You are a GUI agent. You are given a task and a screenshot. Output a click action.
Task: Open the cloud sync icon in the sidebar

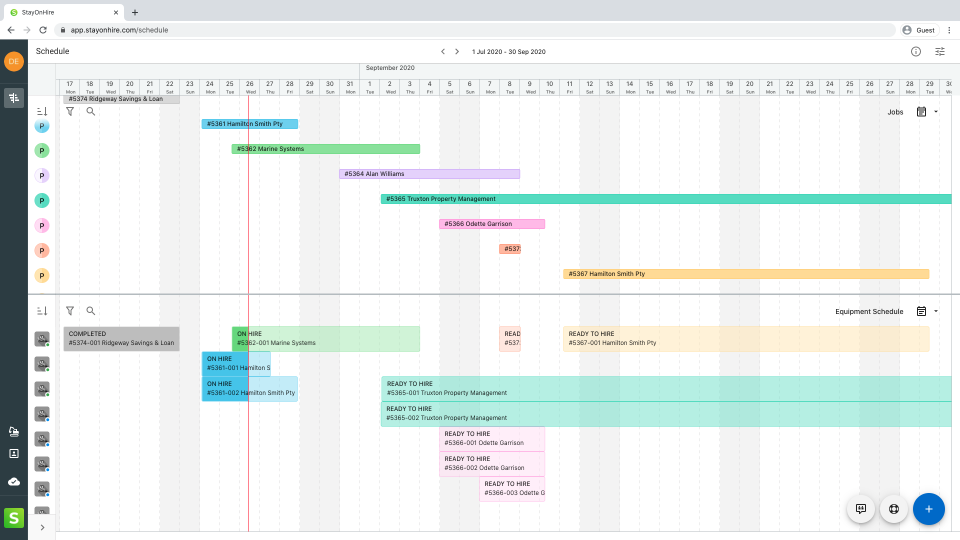[x=13, y=482]
